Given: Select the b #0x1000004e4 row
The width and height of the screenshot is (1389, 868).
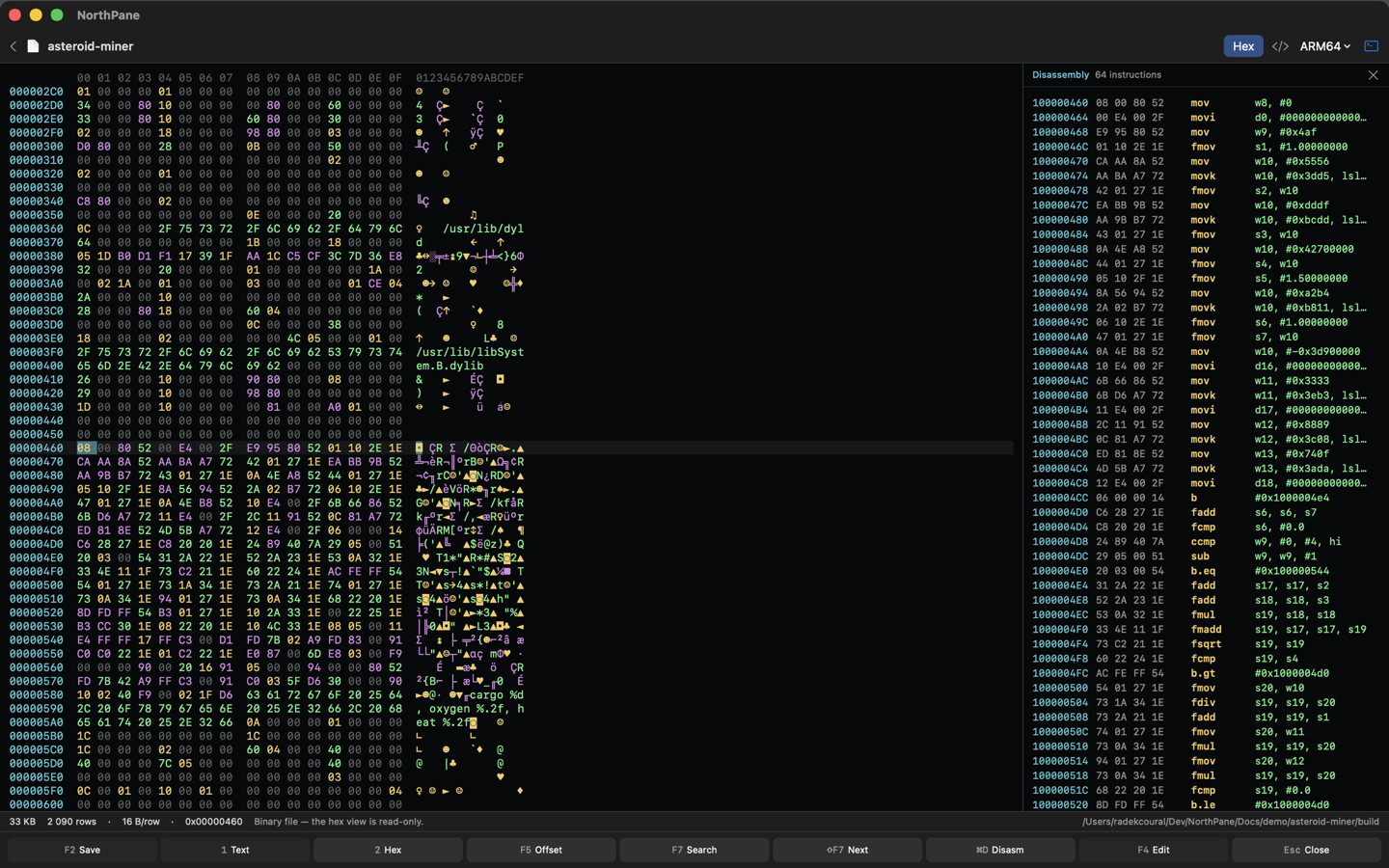Looking at the screenshot, I should tap(1204, 498).
